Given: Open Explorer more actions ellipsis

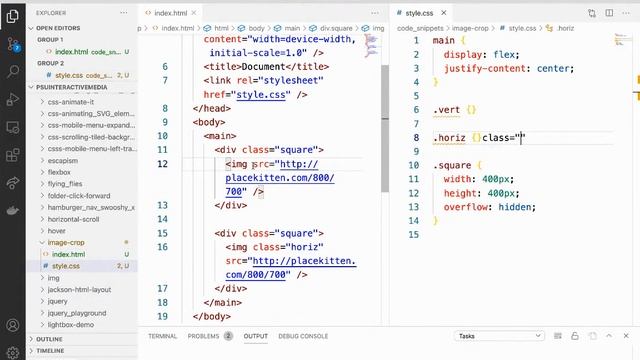Looking at the screenshot, I should [x=124, y=13].
